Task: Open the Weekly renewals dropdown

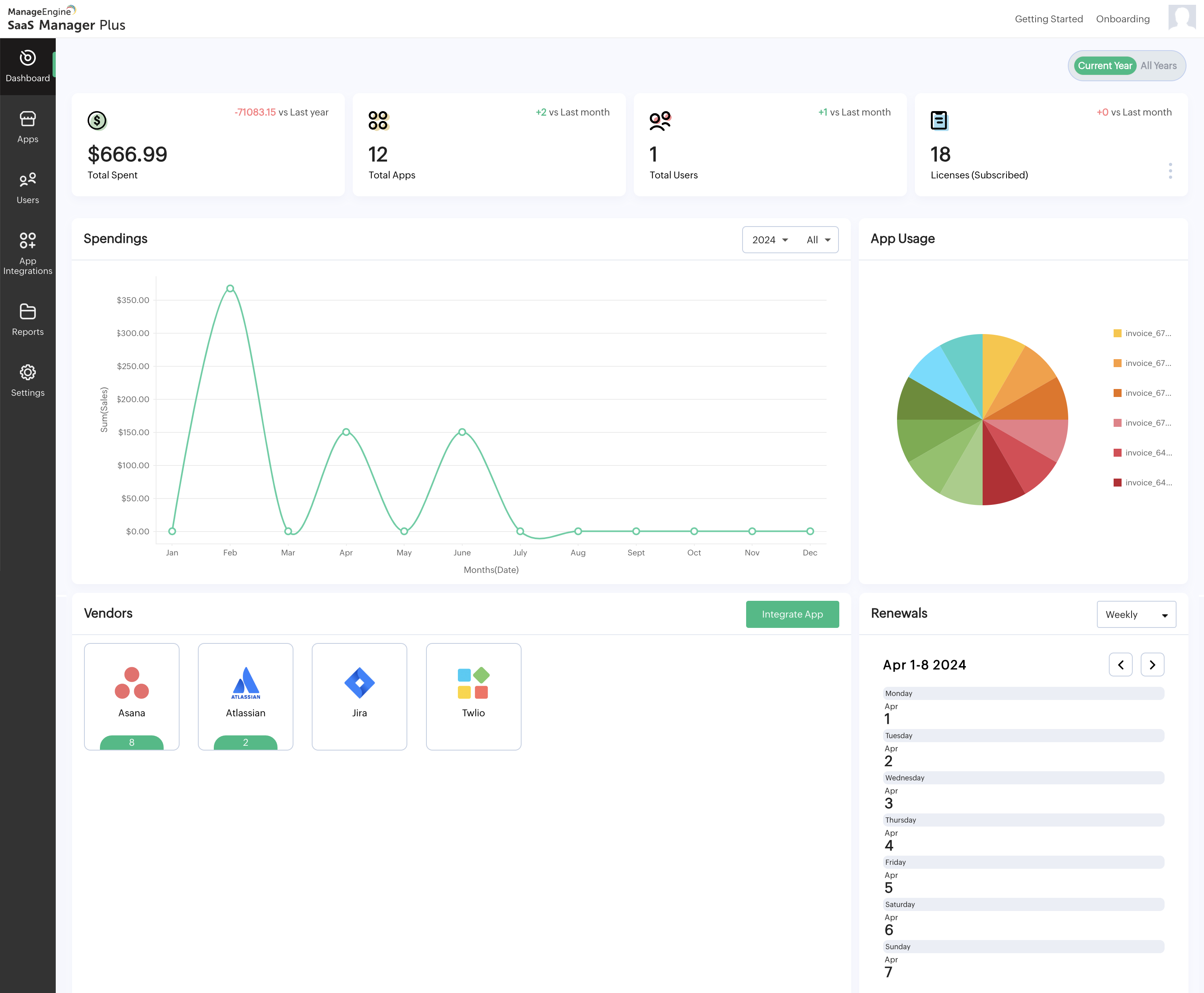Action: pos(1136,614)
